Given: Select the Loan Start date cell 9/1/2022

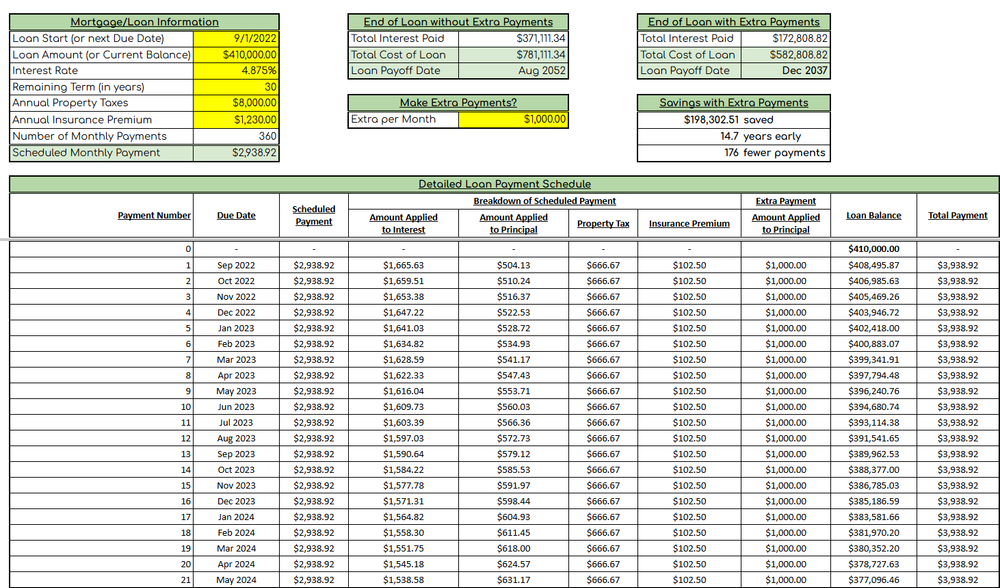Looking at the screenshot, I should click(x=236, y=38).
